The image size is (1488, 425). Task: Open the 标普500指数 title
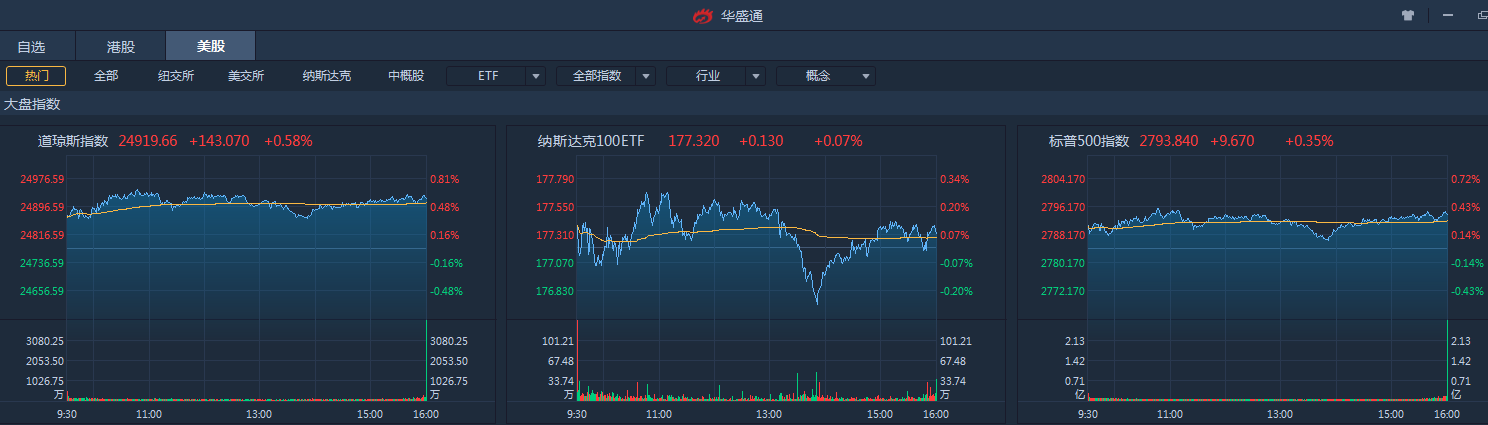(1089, 141)
